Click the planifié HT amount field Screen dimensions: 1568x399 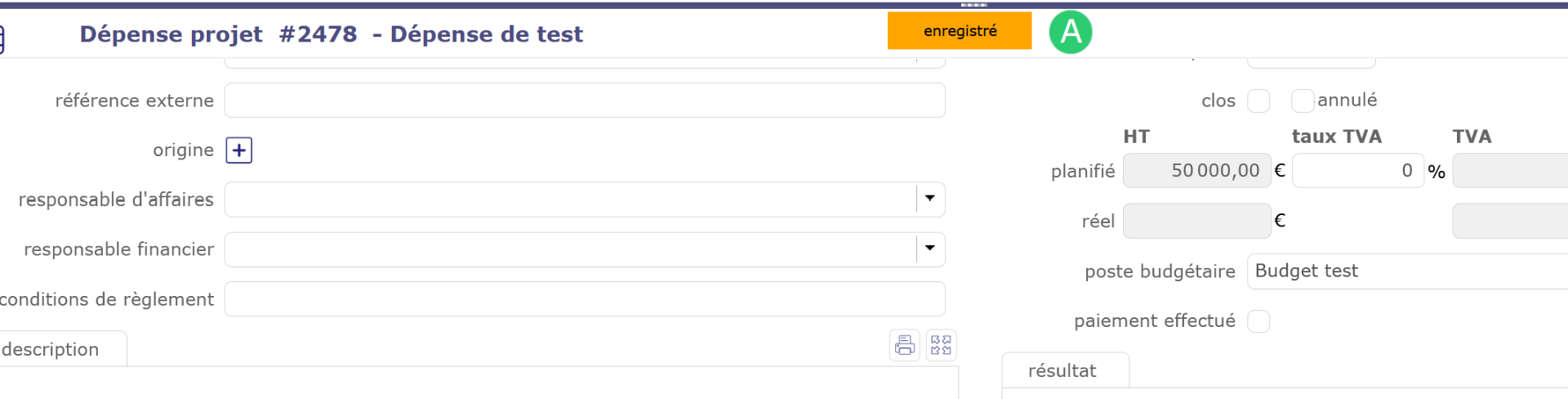coord(1196,171)
